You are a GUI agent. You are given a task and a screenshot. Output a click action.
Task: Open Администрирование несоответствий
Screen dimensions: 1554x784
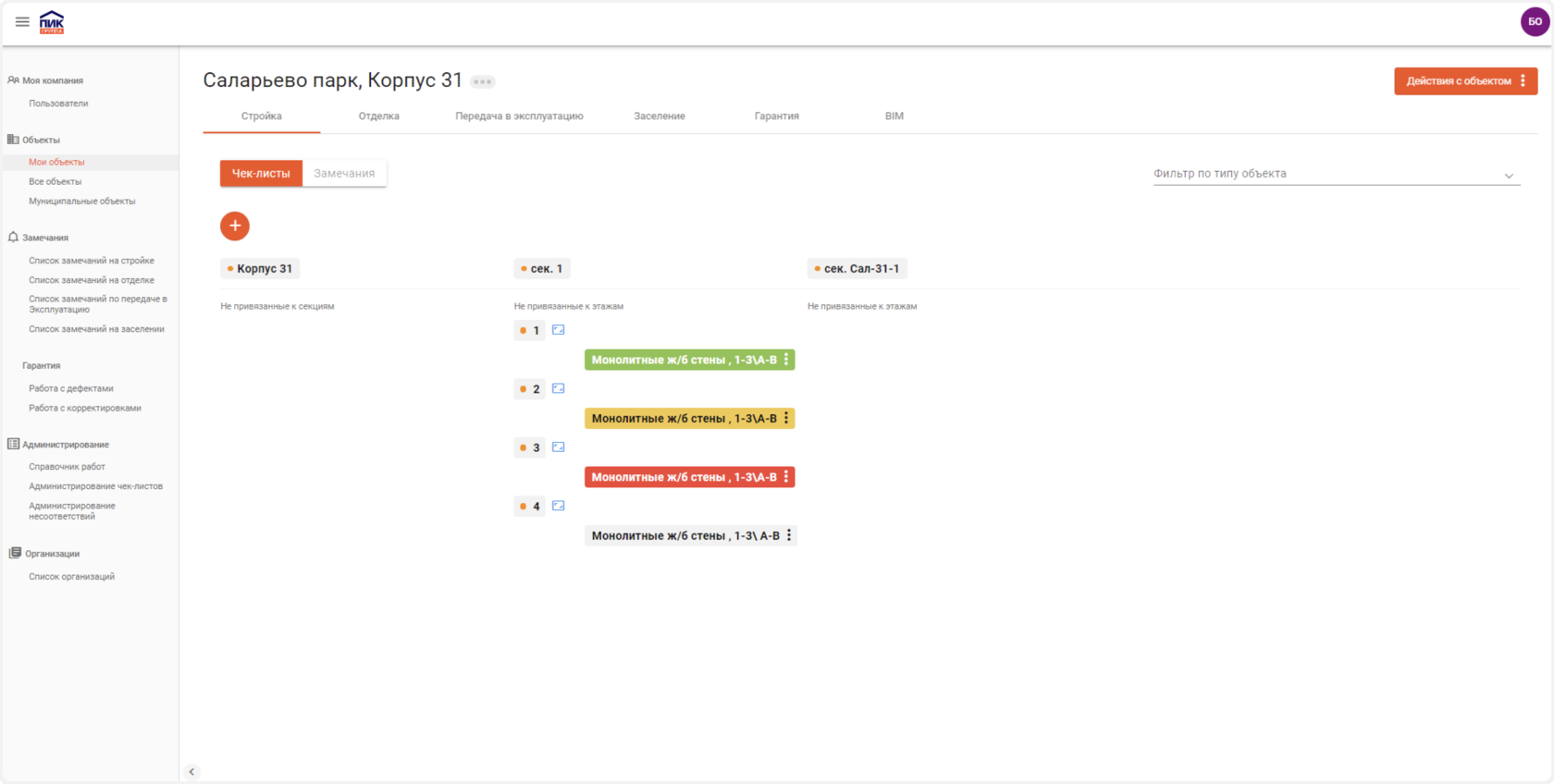coord(72,511)
